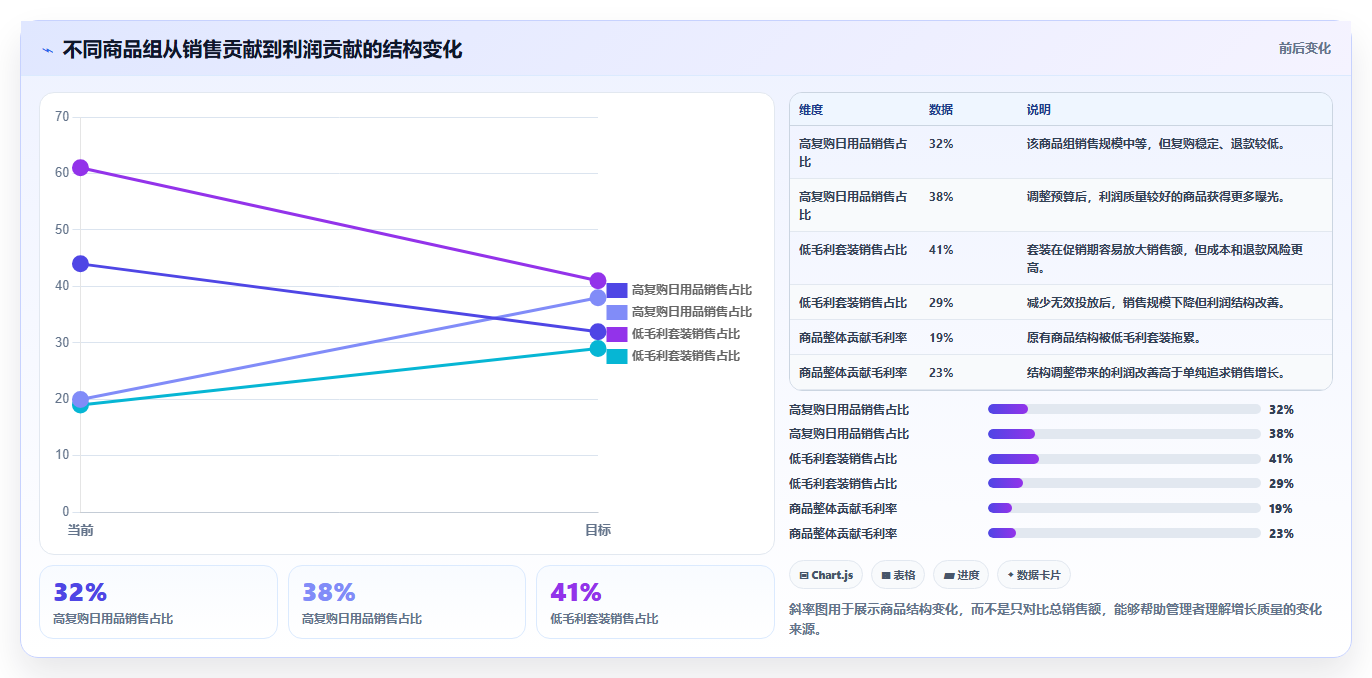Image resolution: width=1372 pixels, height=678 pixels.
Task: Click the progress bar showing 23%
Action: (1124, 533)
